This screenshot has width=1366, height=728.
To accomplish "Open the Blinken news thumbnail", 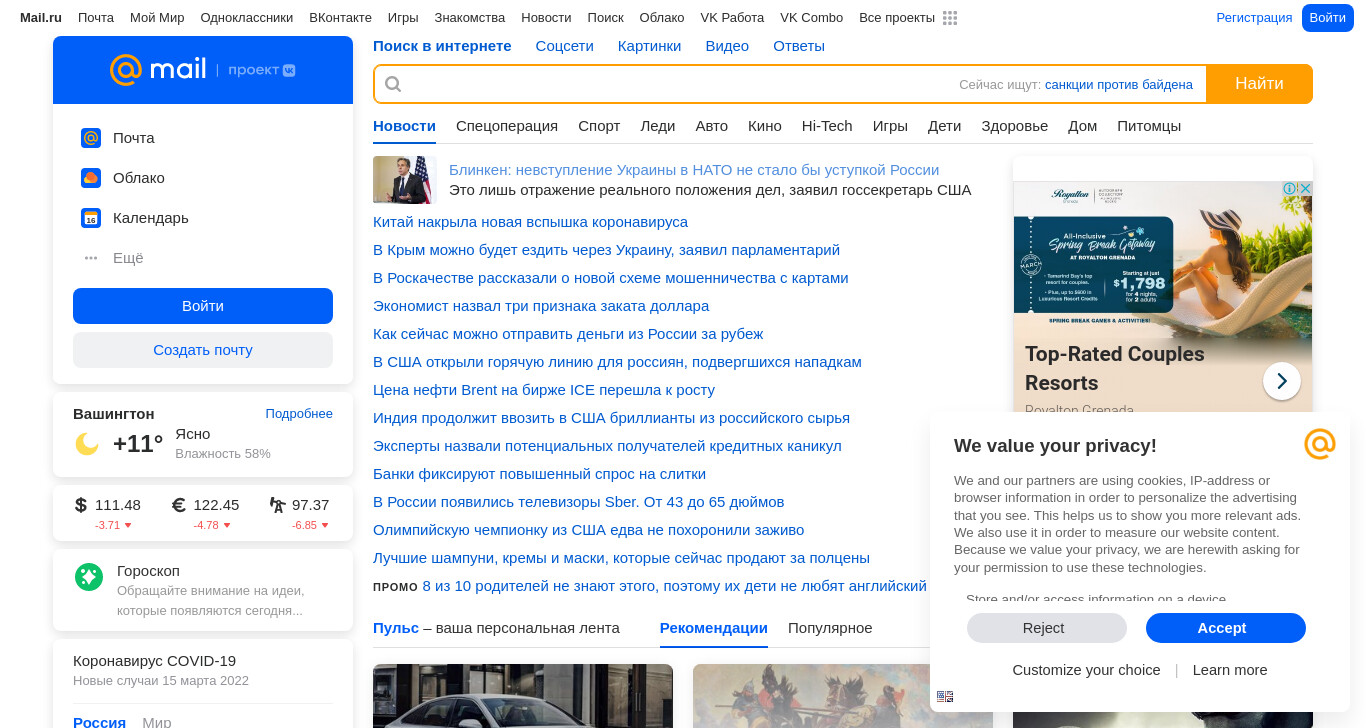I will tap(405, 180).
